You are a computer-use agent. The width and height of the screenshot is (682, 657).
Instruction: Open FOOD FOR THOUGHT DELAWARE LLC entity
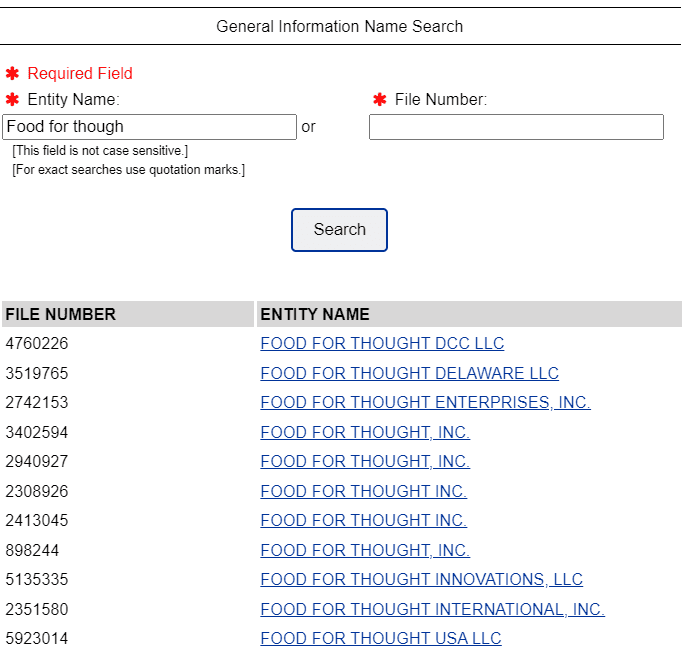coord(409,373)
